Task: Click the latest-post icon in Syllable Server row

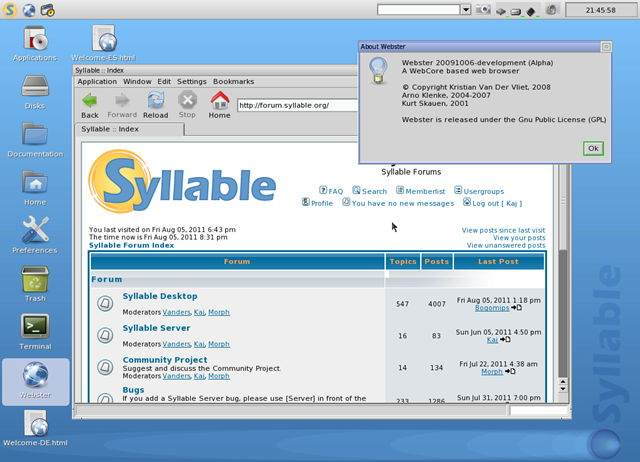Action: pyautogui.click(x=505, y=340)
